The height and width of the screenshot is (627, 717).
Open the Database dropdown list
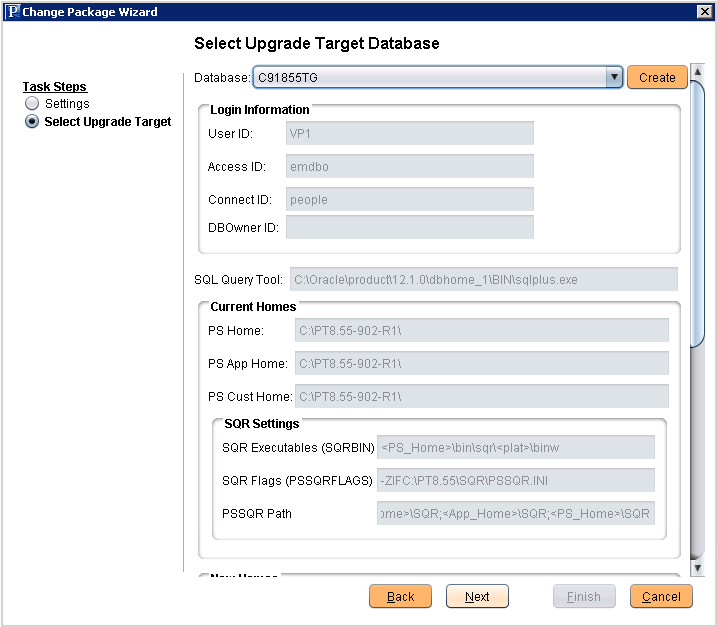[613, 77]
